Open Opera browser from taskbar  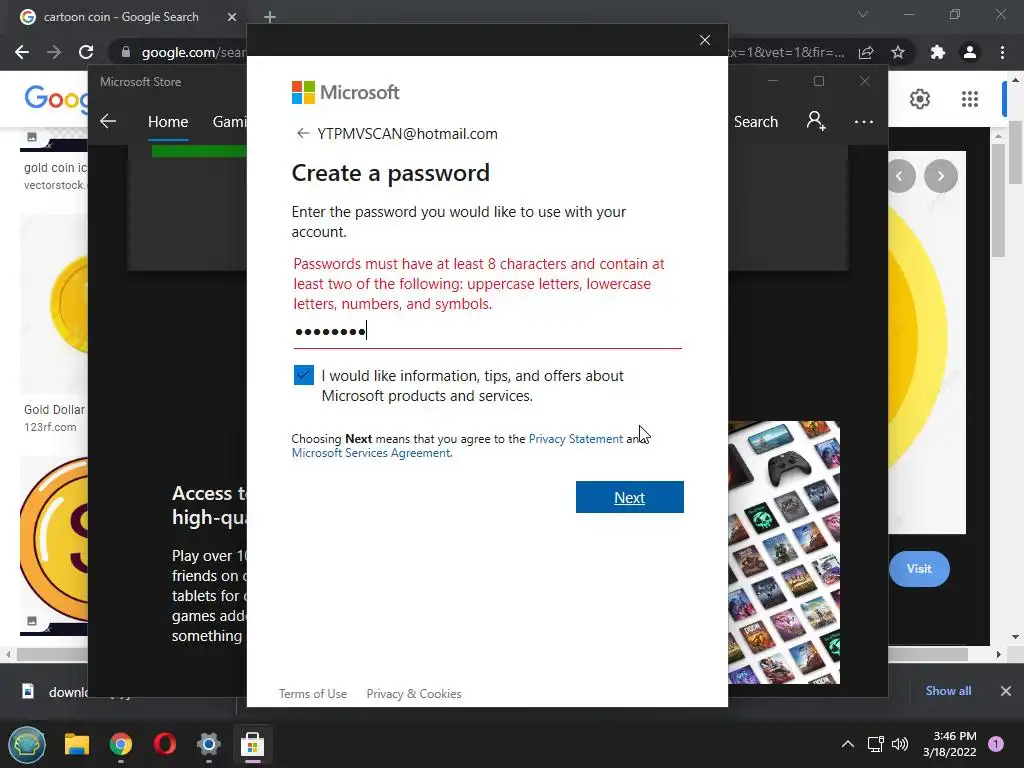pyautogui.click(x=165, y=744)
